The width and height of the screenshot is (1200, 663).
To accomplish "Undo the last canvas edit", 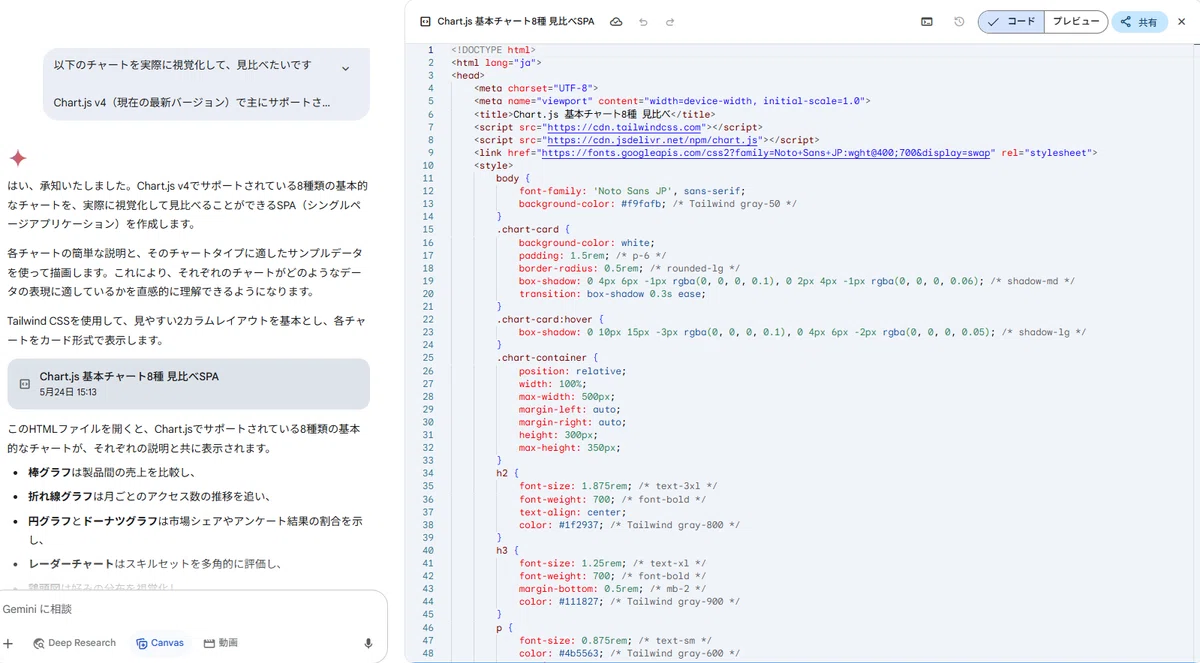I will (643, 21).
